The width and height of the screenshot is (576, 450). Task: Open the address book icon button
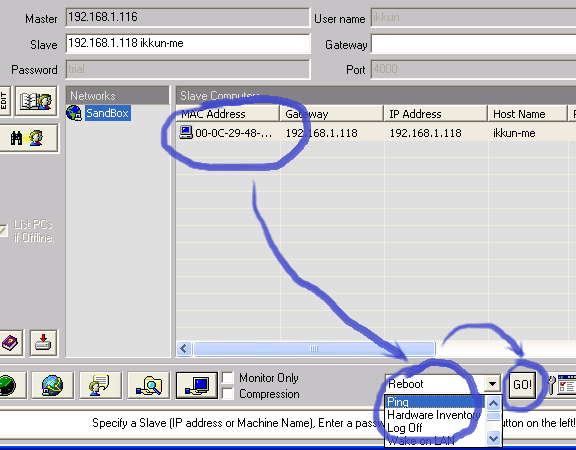coord(36,101)
